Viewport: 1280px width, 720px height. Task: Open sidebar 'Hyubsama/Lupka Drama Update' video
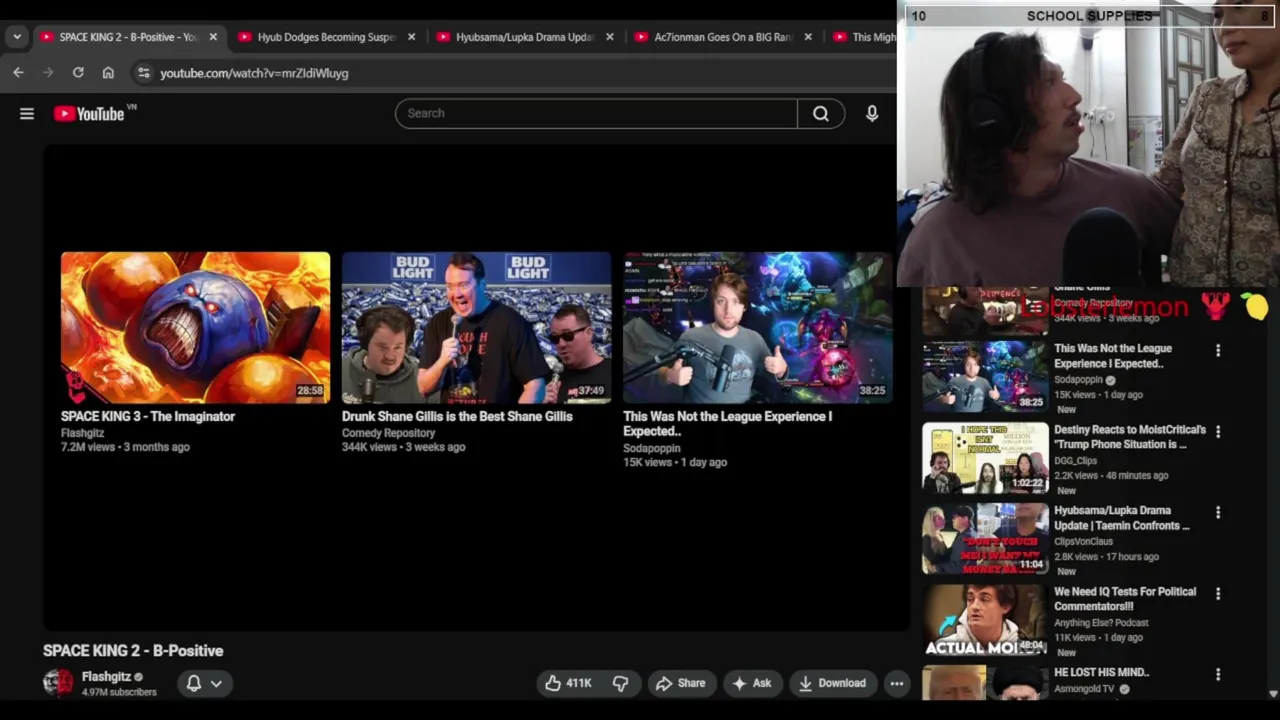pyautogui.click(x=1122, y=518)
